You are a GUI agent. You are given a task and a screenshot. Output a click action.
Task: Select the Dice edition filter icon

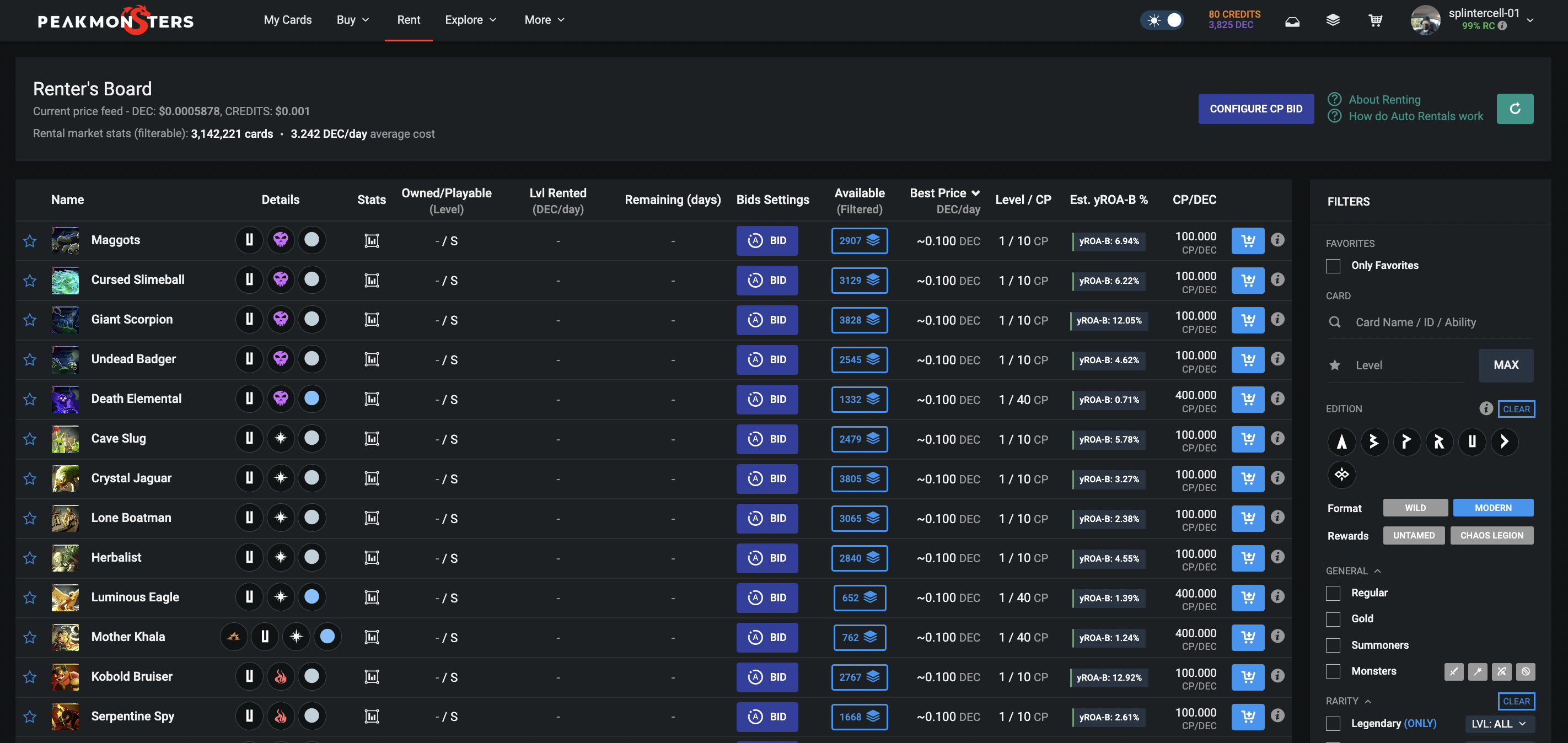tap(1505, 442)
